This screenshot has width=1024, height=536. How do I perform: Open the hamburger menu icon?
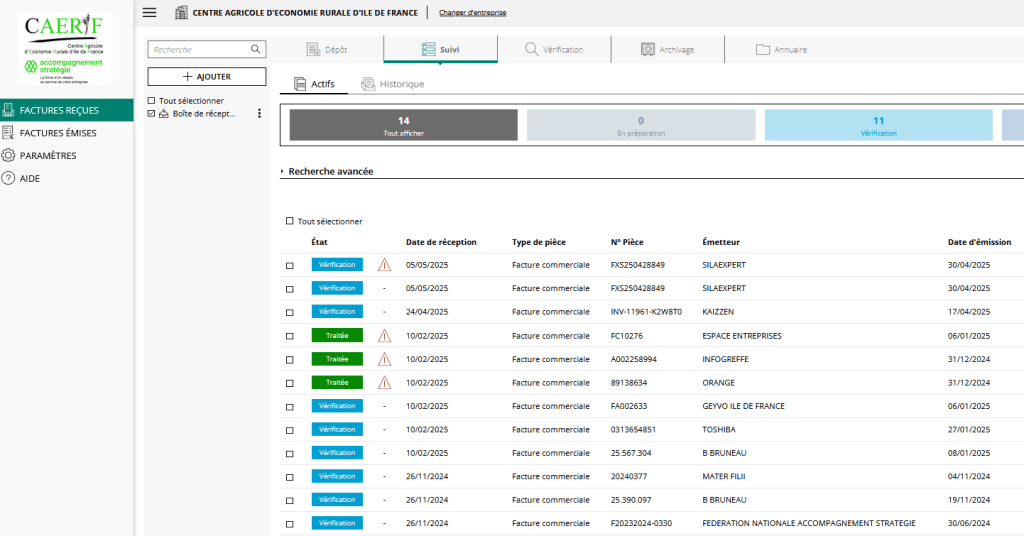(x=150, y=12)
